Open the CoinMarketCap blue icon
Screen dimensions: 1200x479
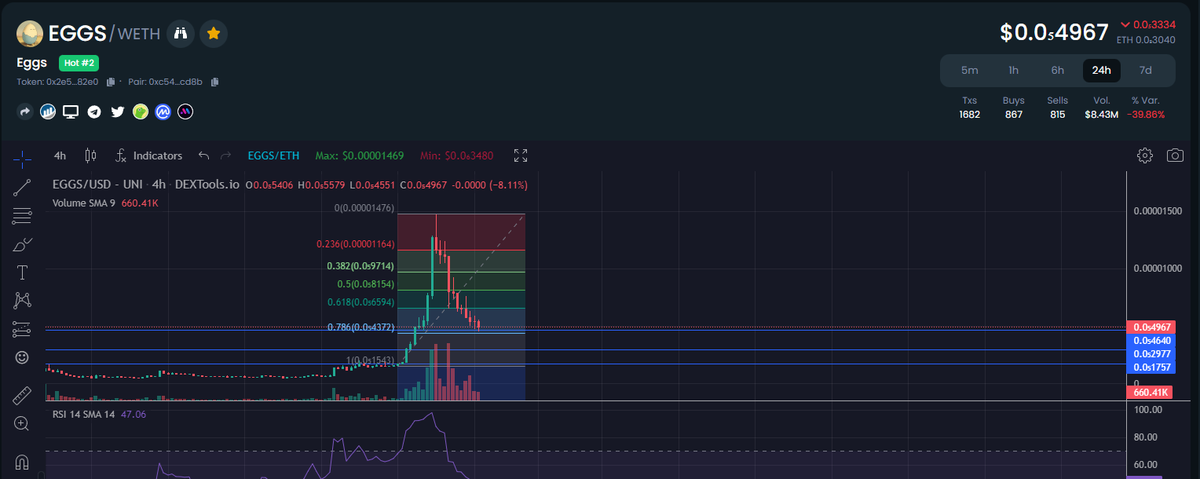(162, 112)
